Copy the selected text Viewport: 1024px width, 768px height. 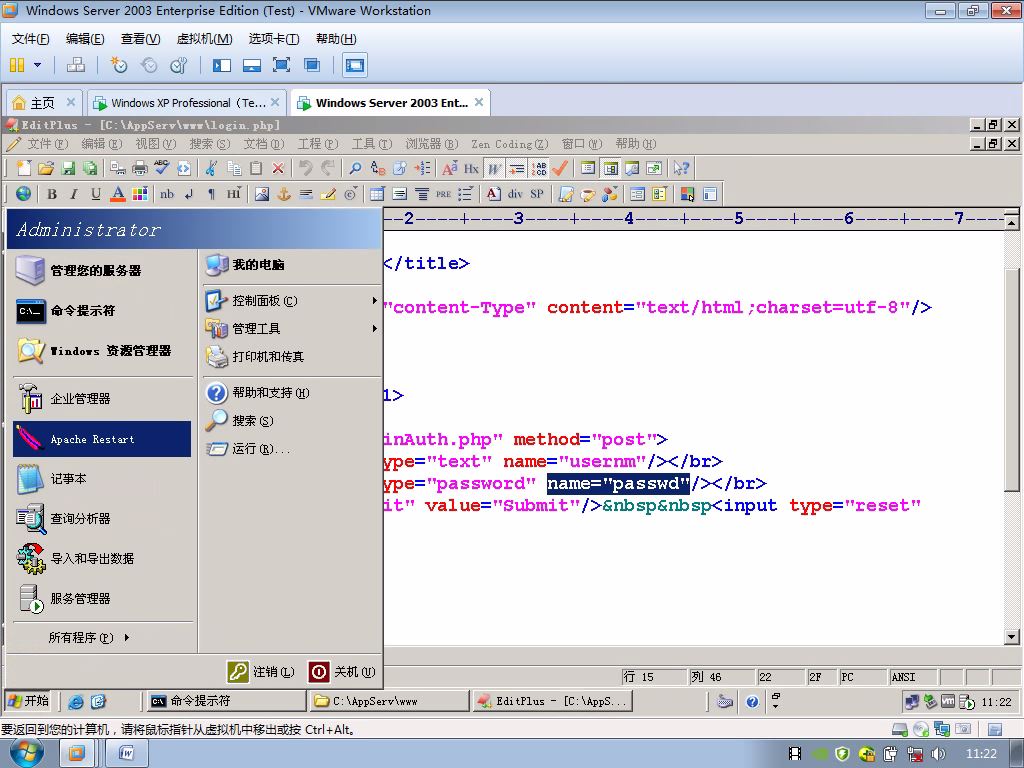(234, 168)
